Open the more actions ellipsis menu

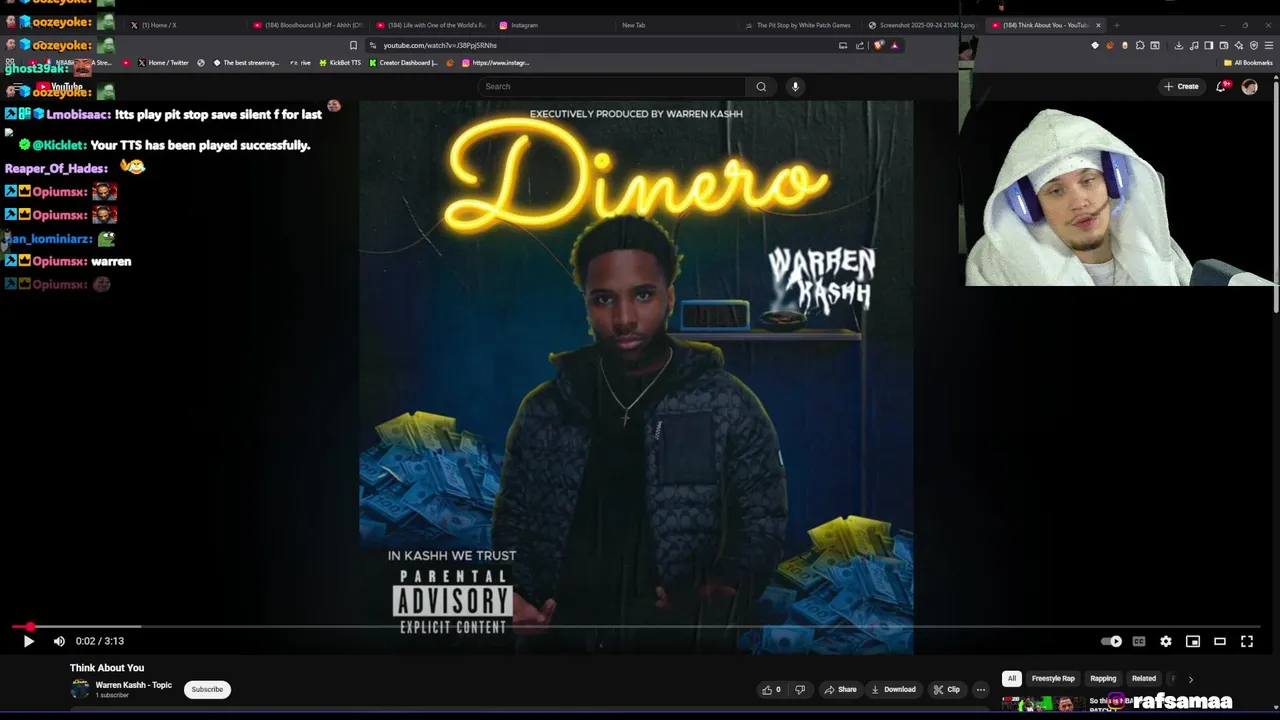coord(981,689)
